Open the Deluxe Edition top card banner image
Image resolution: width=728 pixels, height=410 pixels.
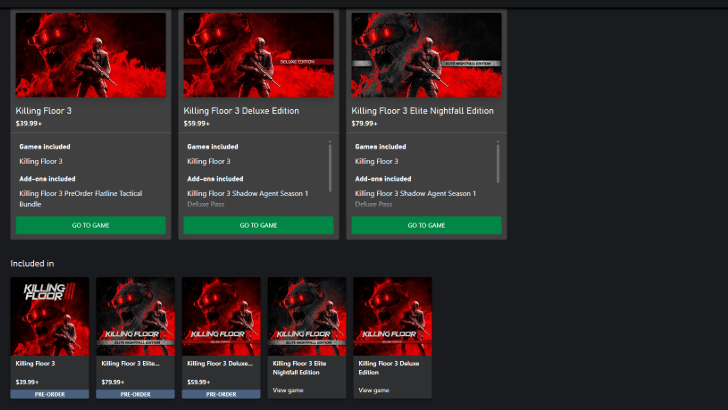click(x=258, y=55)
